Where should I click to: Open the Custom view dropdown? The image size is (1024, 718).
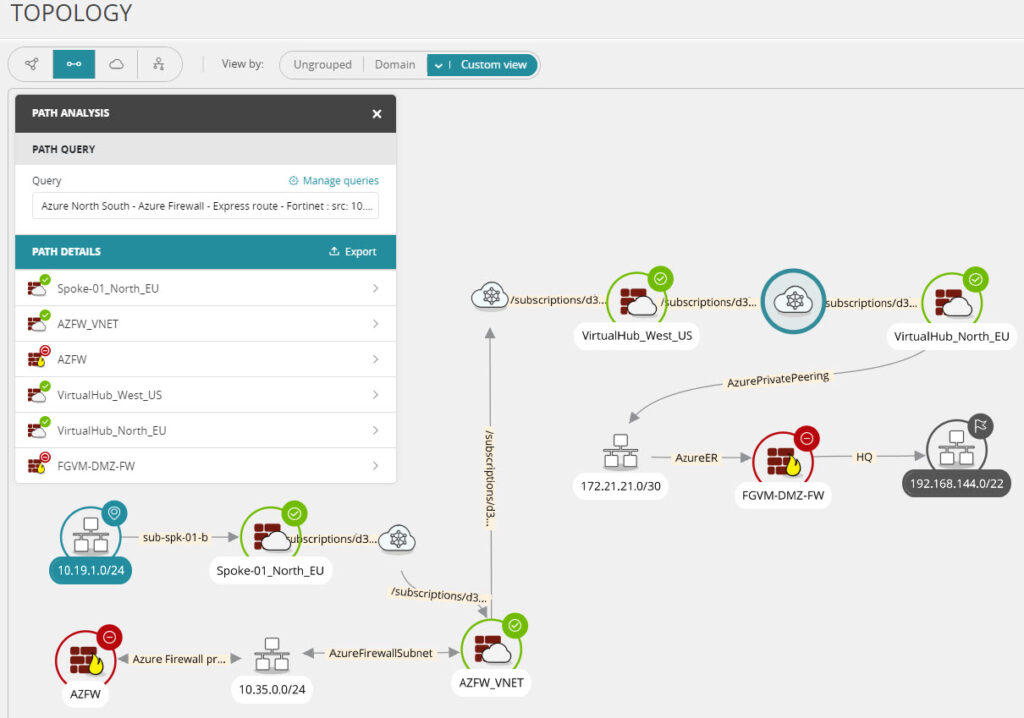483,65
